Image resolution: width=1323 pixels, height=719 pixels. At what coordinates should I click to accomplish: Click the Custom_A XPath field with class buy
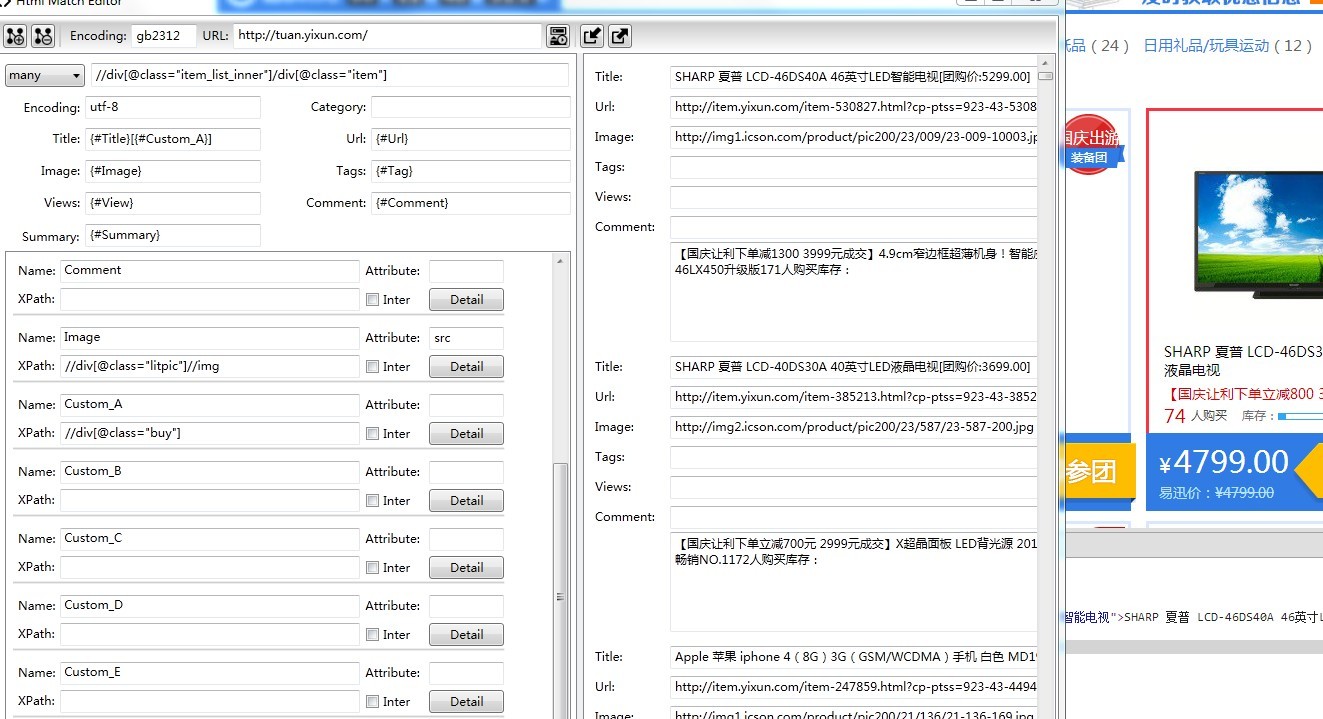(209, 433)
